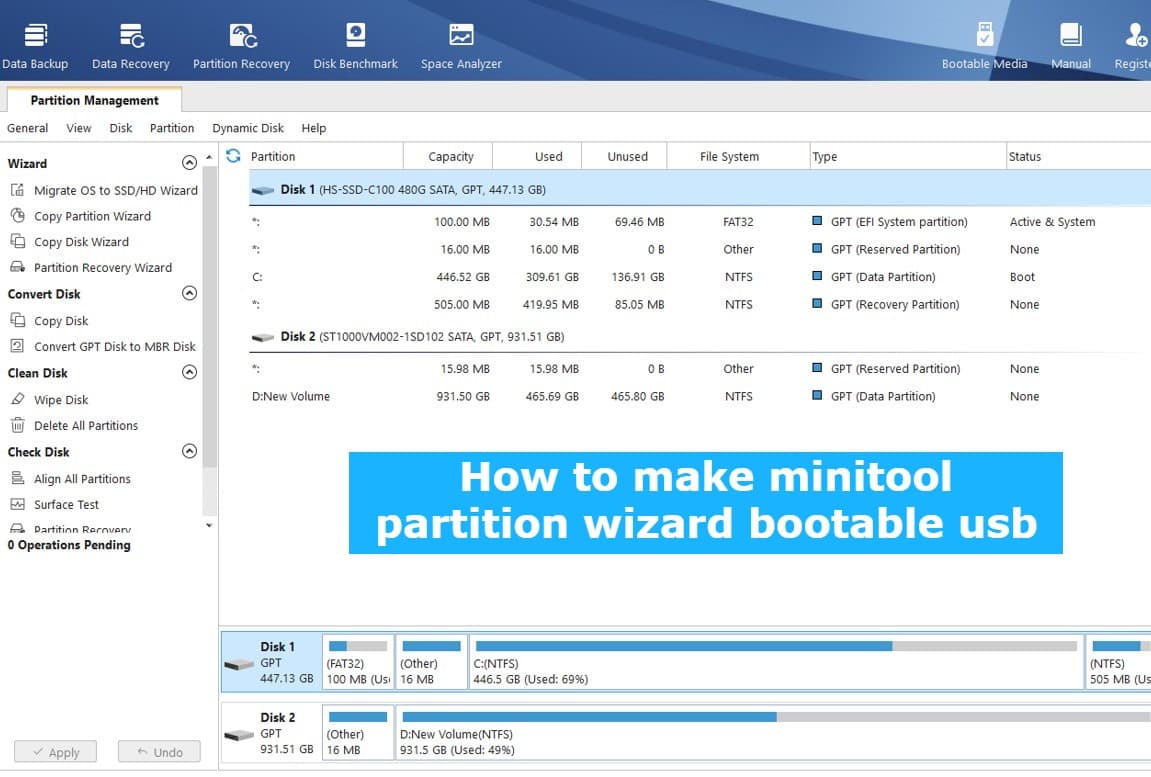Select the Migrate OS to SSD/HD Wizard
Screen dimensions: 1151x777
[110, 190]
